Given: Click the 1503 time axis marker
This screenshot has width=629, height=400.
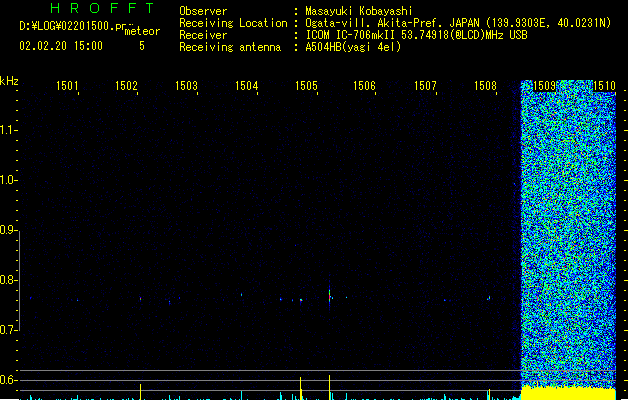Looking at the screenshot, I should click(x=187, y=86).
